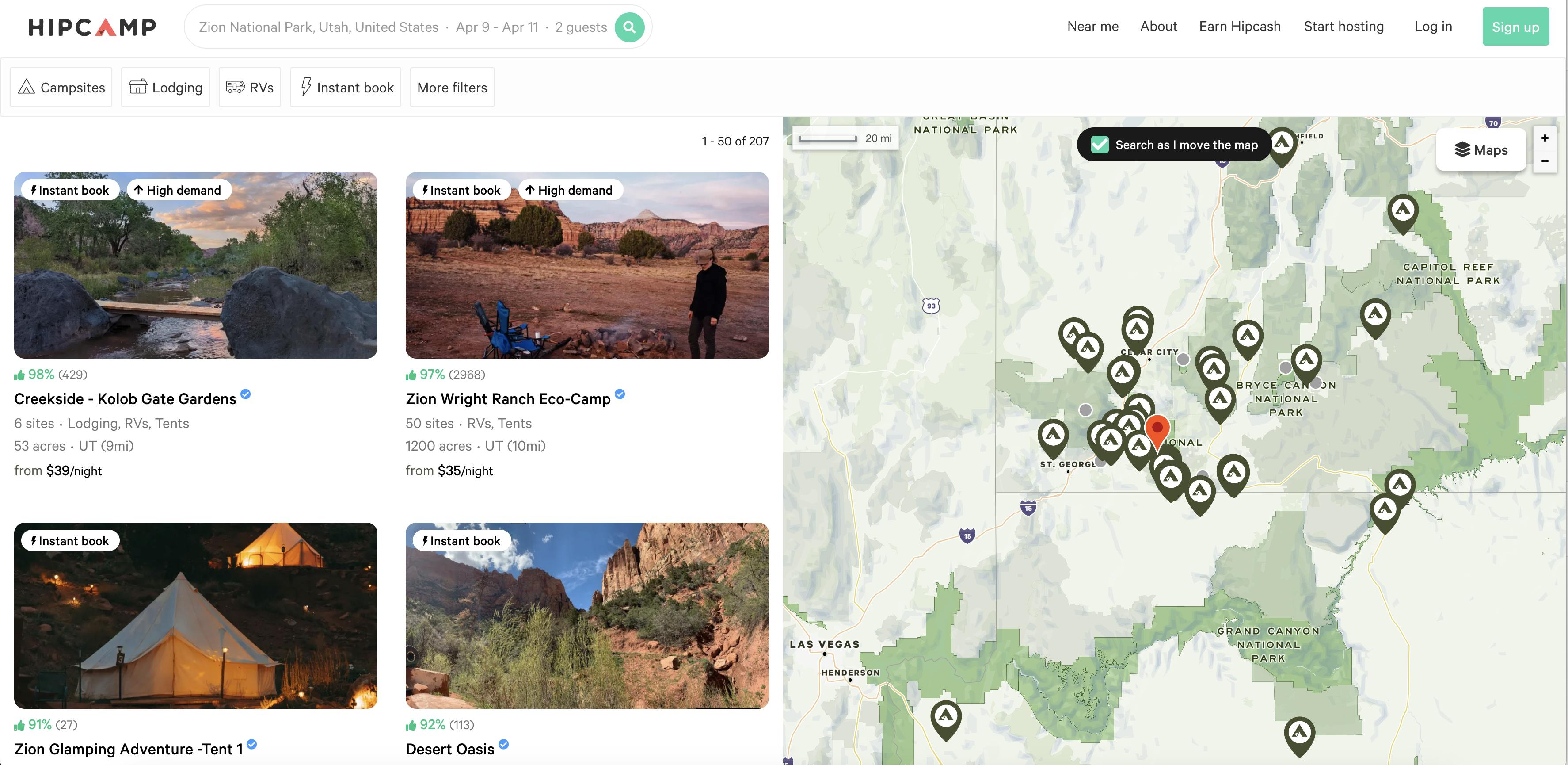1568x765 pixels.
Task: Go to Near me page
Action: [x=1092, y=27]
